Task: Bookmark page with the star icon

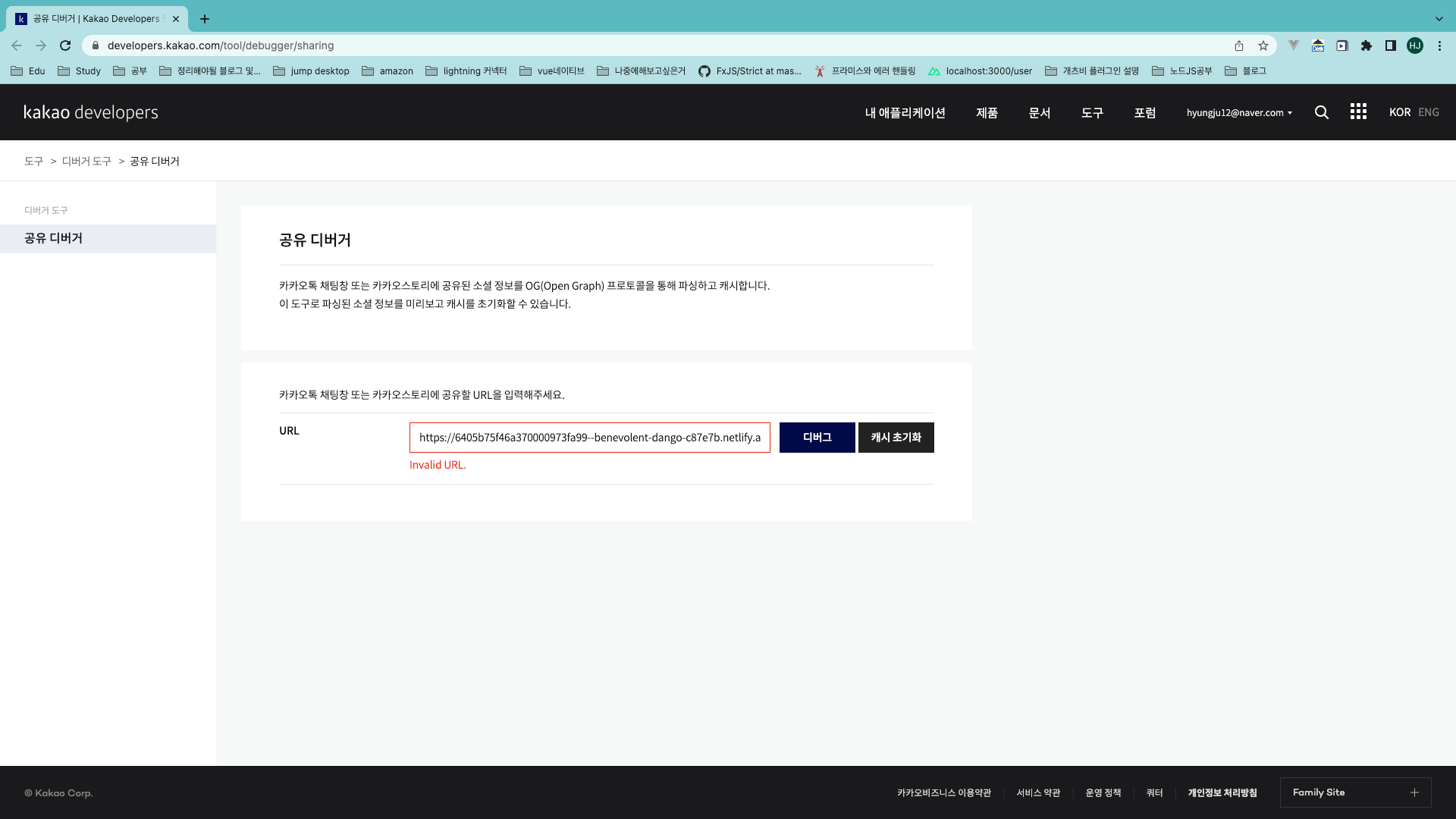Action: point(1263,45)
